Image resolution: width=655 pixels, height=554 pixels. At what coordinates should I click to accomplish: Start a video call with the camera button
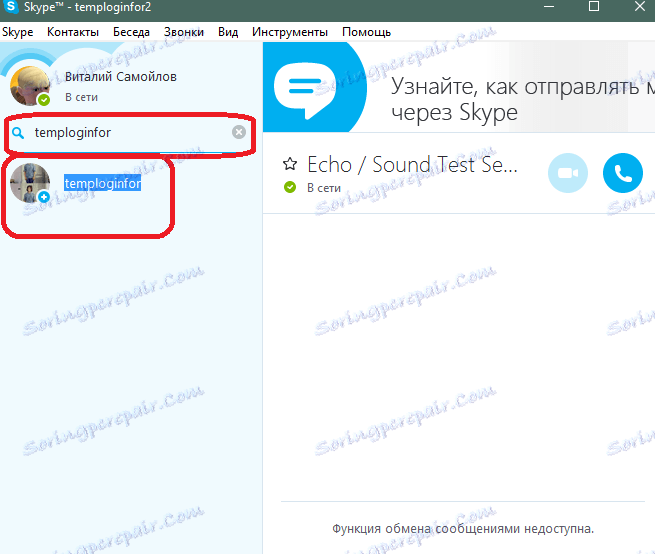(x=568, y=173)
